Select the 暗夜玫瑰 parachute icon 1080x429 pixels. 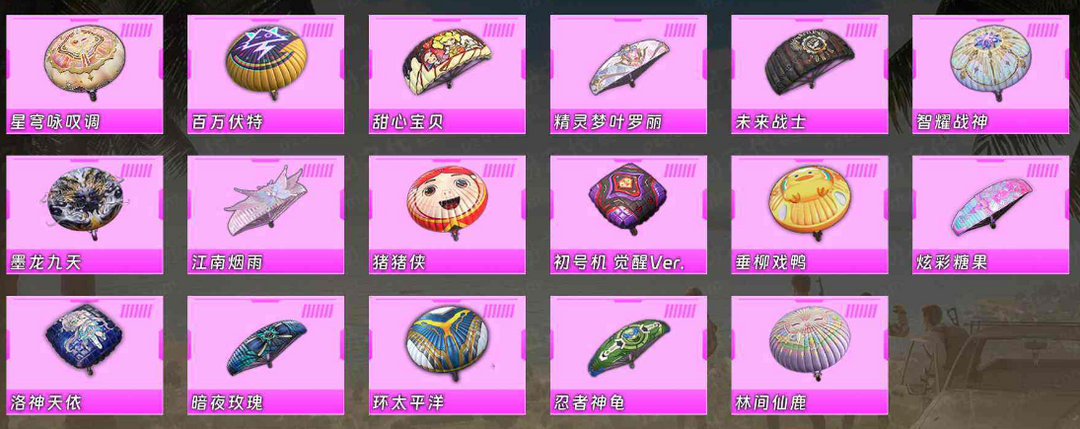point(266,355)
